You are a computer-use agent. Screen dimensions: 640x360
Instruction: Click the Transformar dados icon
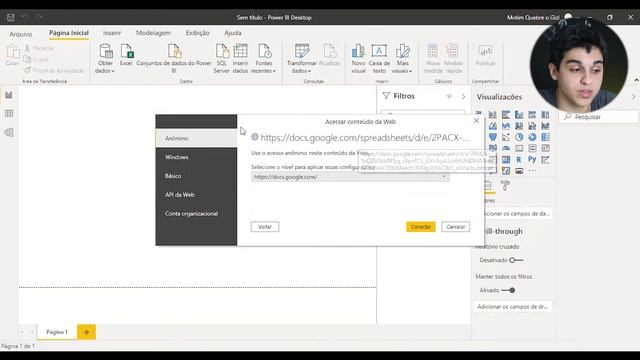tap(302, 51)
